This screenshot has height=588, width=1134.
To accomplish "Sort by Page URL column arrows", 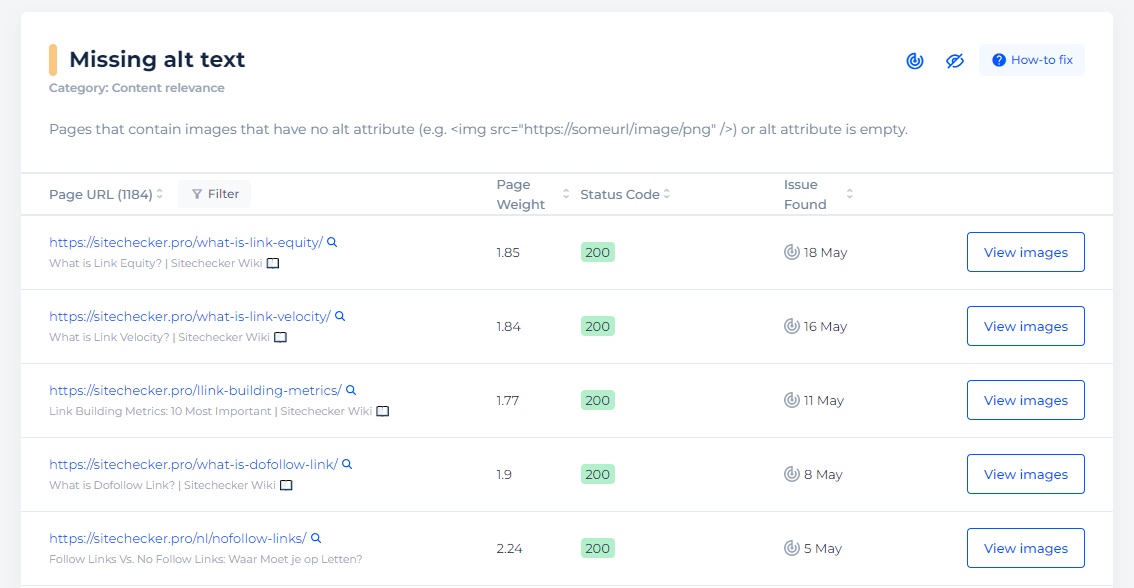I will (x=160, y=194).
